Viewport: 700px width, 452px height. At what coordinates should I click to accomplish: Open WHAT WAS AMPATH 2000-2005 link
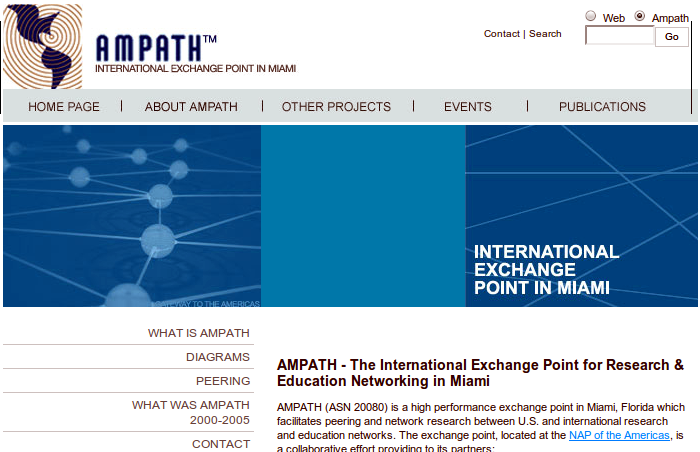tap(191, 412)
